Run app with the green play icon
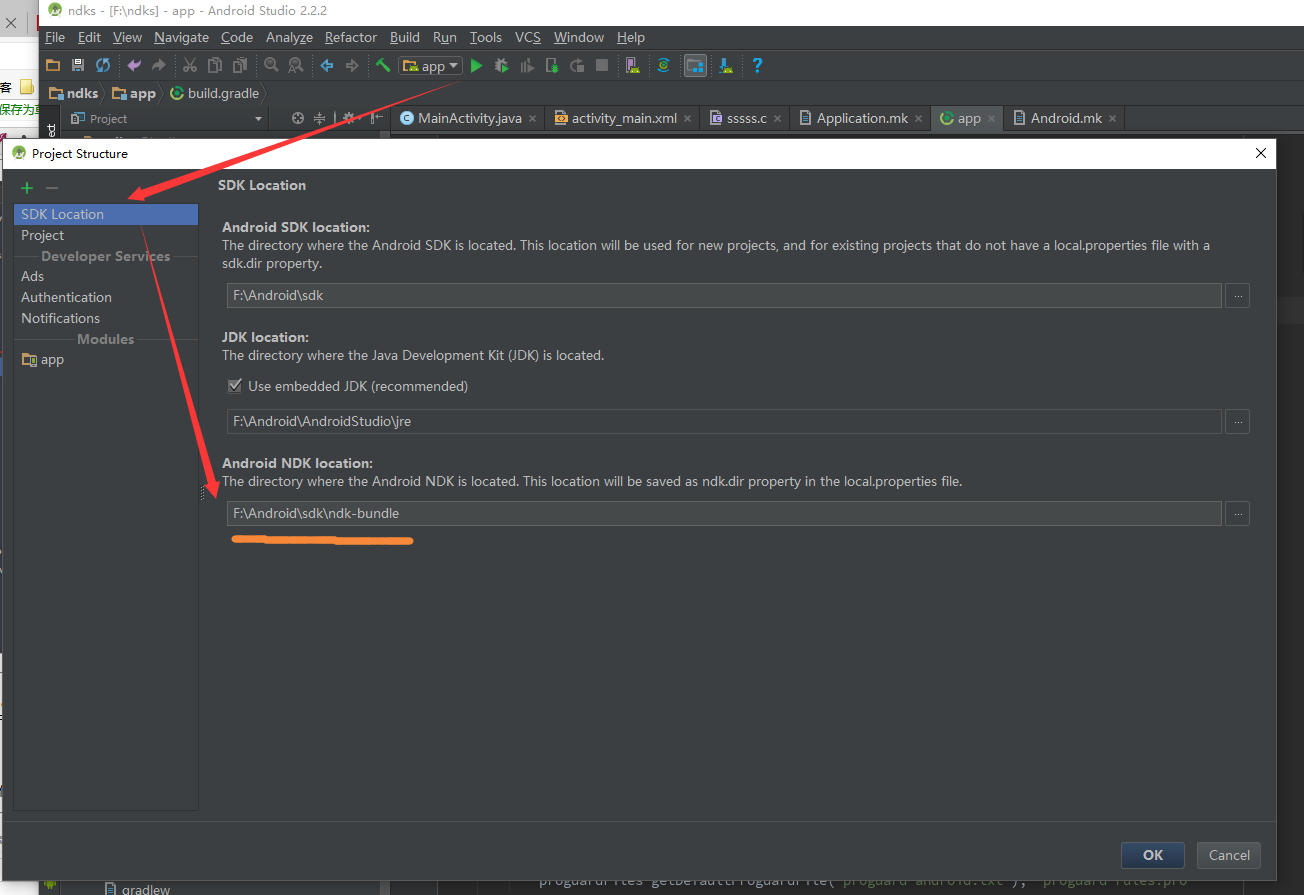Screen dimensions: 1304x895 point(477,65)
